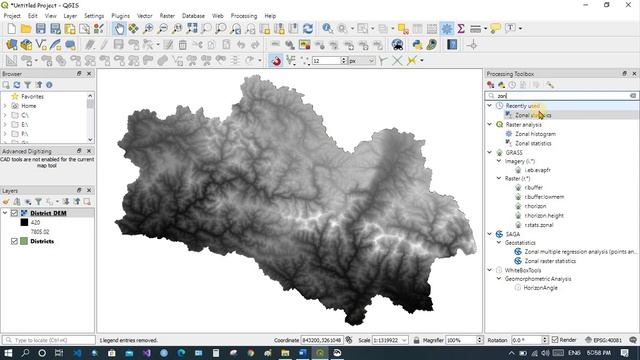
Task: Collapse the Recently used group
Action: (489, 106)
